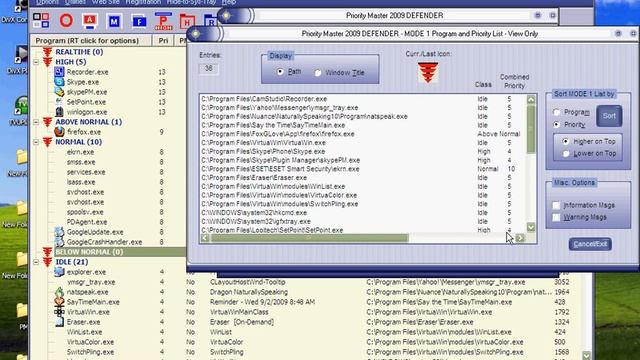Click the Cancel/Exit button
The width and height of the screenshot is (640, 360).
(590, 244)
